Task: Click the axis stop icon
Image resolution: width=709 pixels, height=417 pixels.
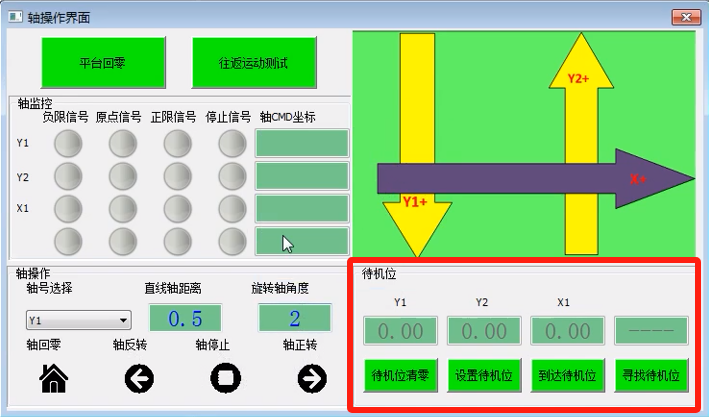Action: (x=225, y=378)
